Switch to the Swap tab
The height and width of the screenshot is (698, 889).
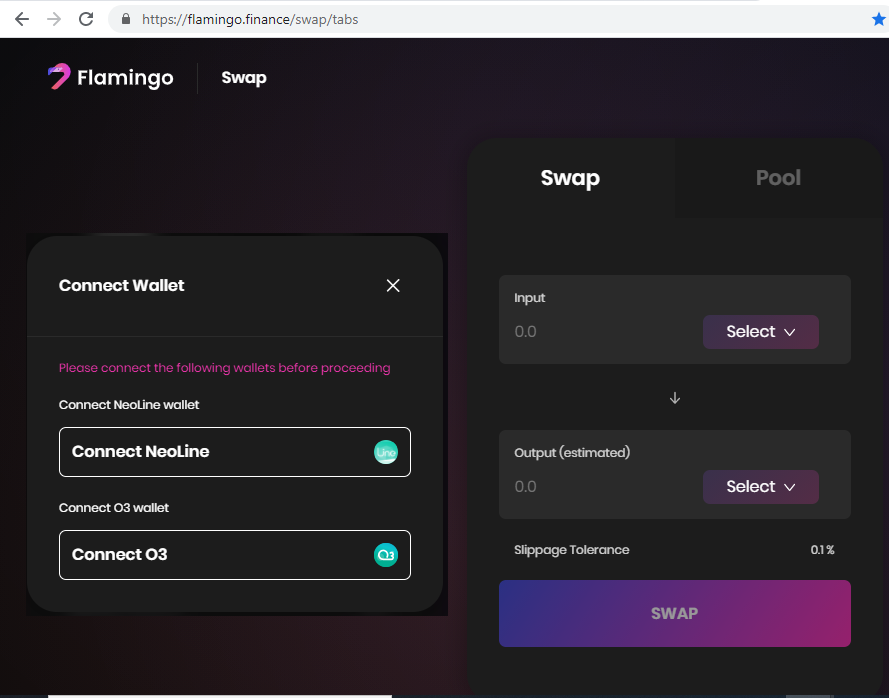570,177
